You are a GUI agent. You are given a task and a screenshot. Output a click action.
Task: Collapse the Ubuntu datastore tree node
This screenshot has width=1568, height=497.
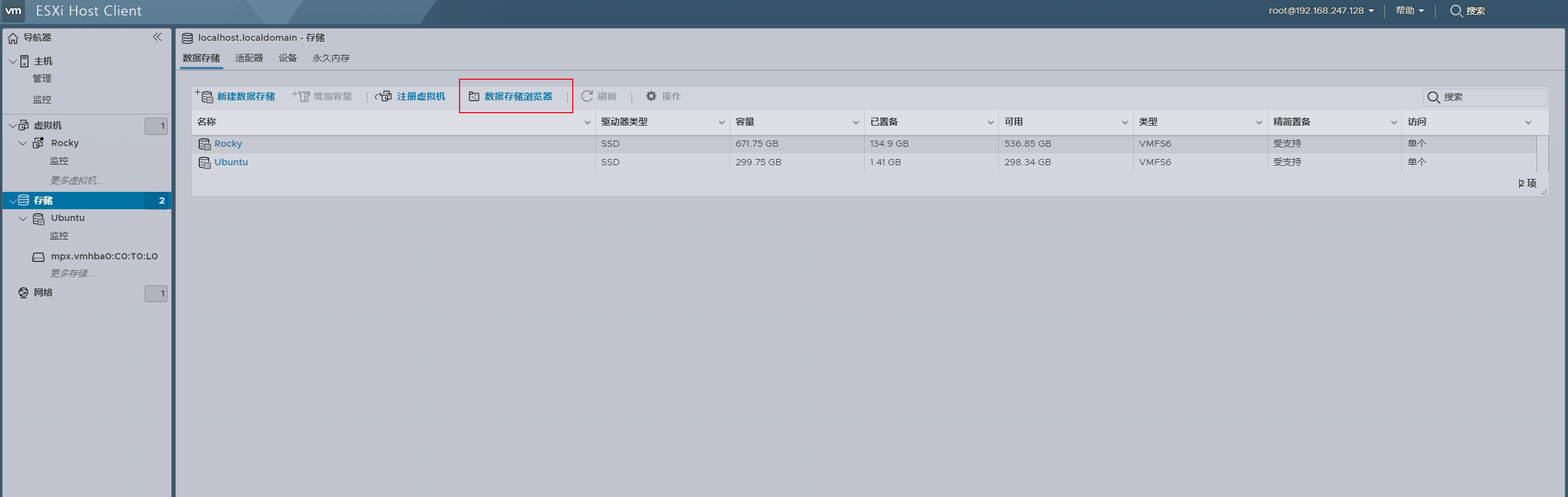(x=23, y=219)
